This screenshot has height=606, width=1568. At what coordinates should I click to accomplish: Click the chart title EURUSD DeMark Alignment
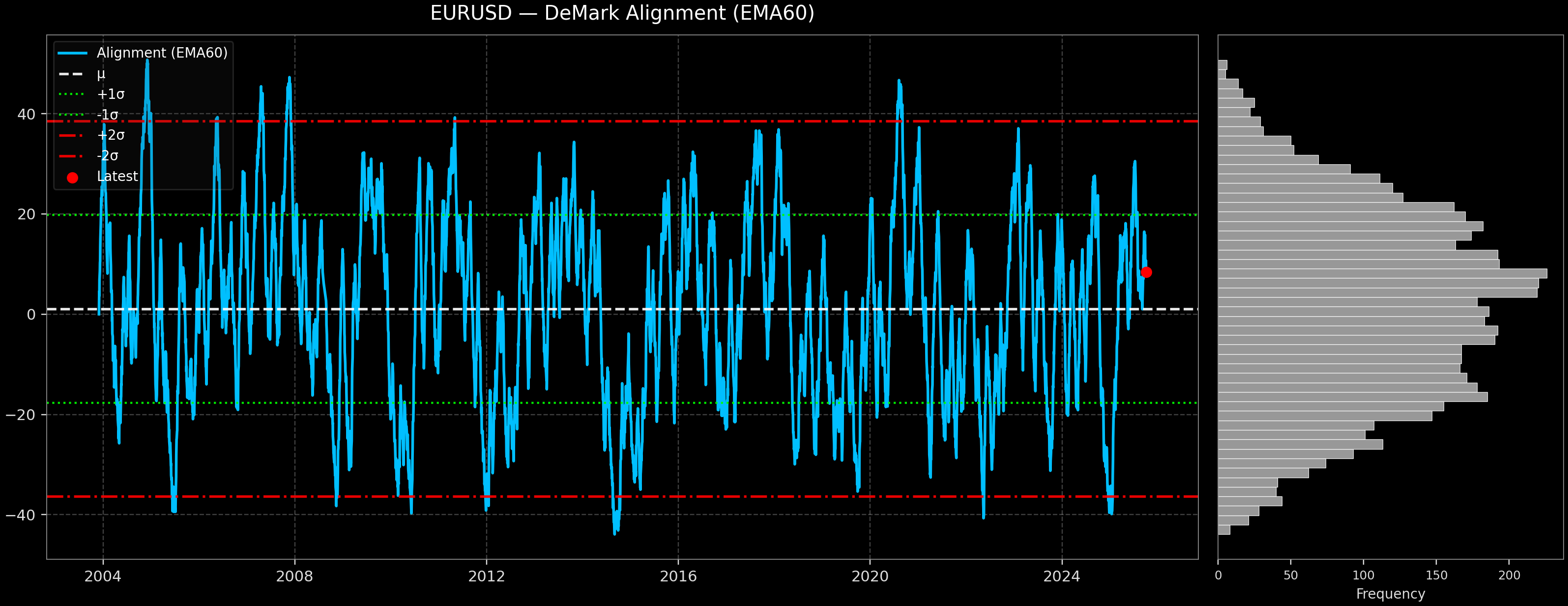[622, 13]
